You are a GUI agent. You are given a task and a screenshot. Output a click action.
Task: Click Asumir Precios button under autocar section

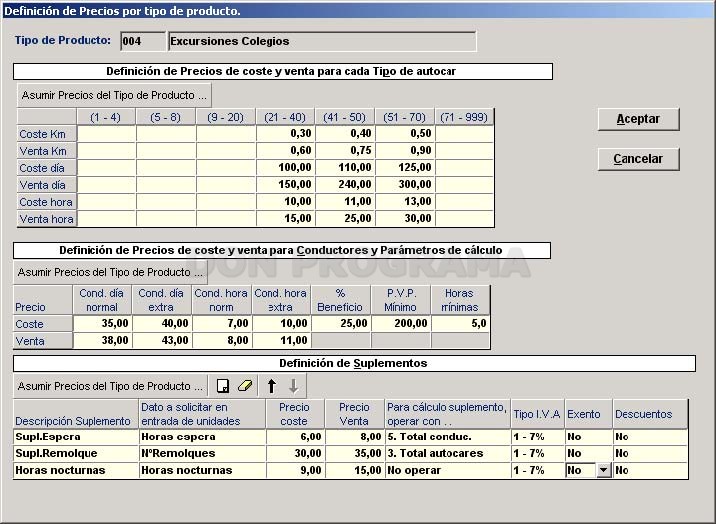pos(114,95)
